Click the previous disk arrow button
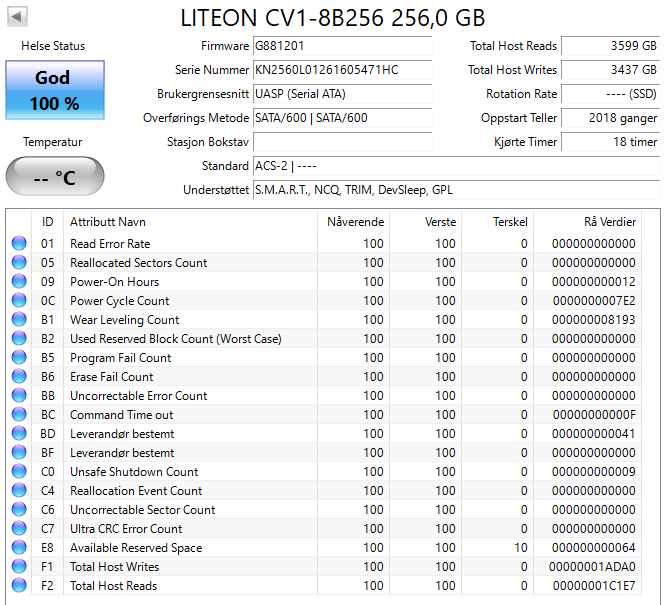This screenshot has width=666, height=605. coord(19,17)
